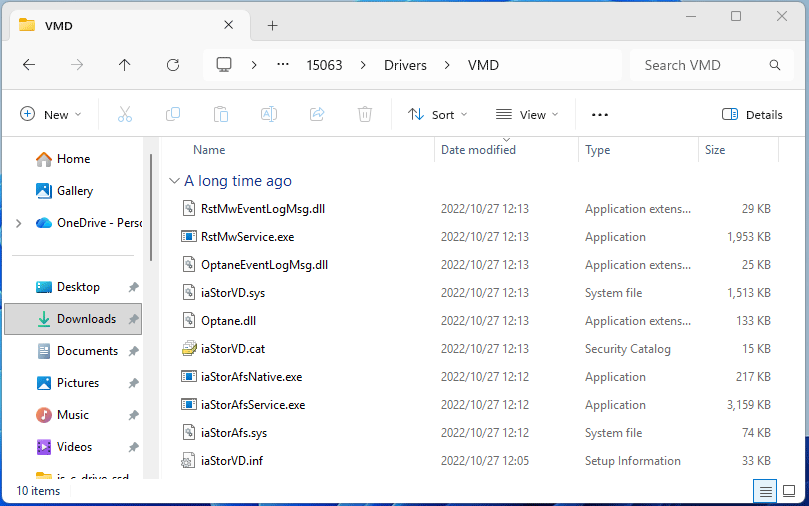Pin toggle next to Desktop
The image size is (809, 506).
point(133,287)
